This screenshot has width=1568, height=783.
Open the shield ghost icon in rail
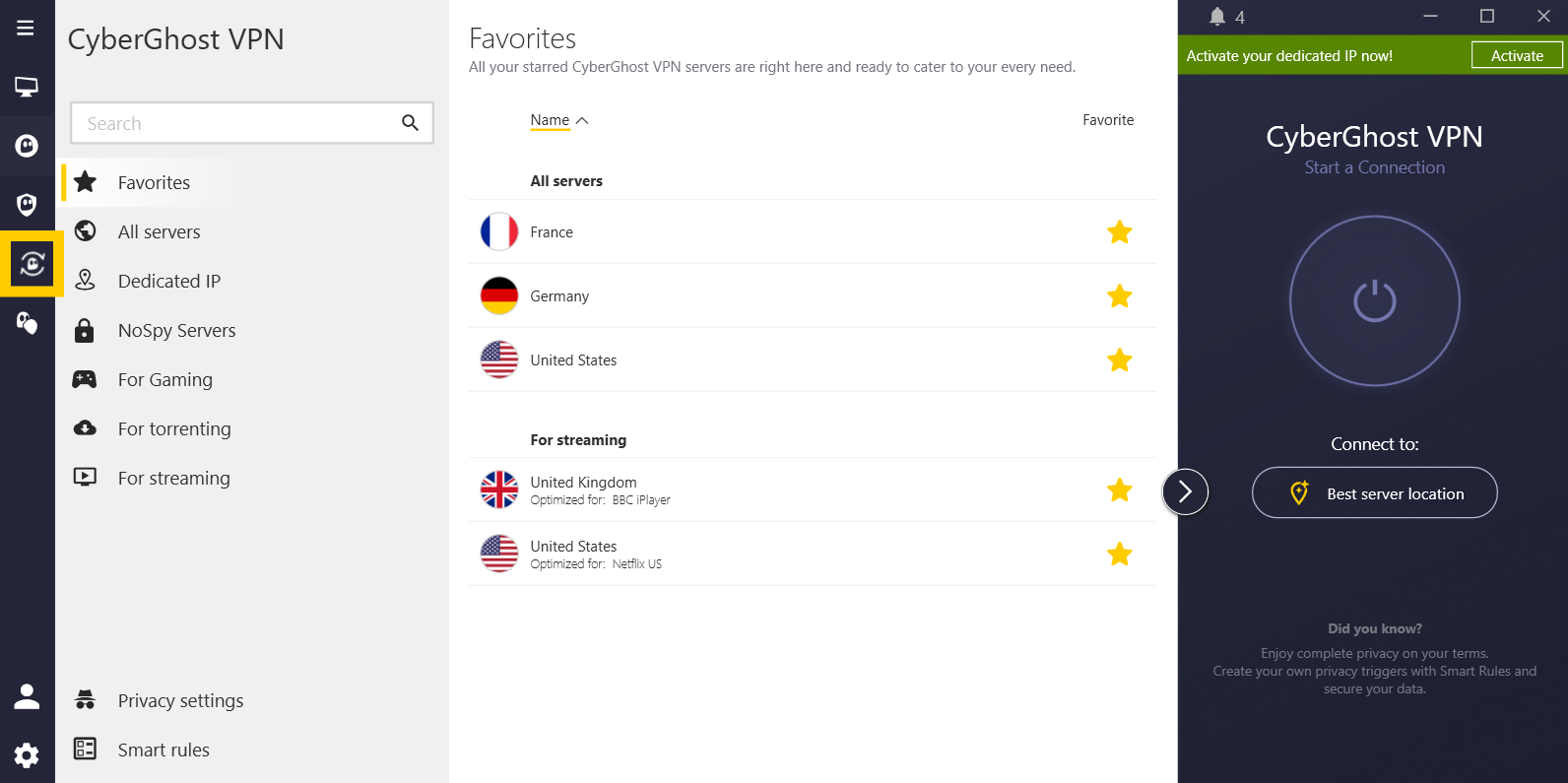[27, 205]
